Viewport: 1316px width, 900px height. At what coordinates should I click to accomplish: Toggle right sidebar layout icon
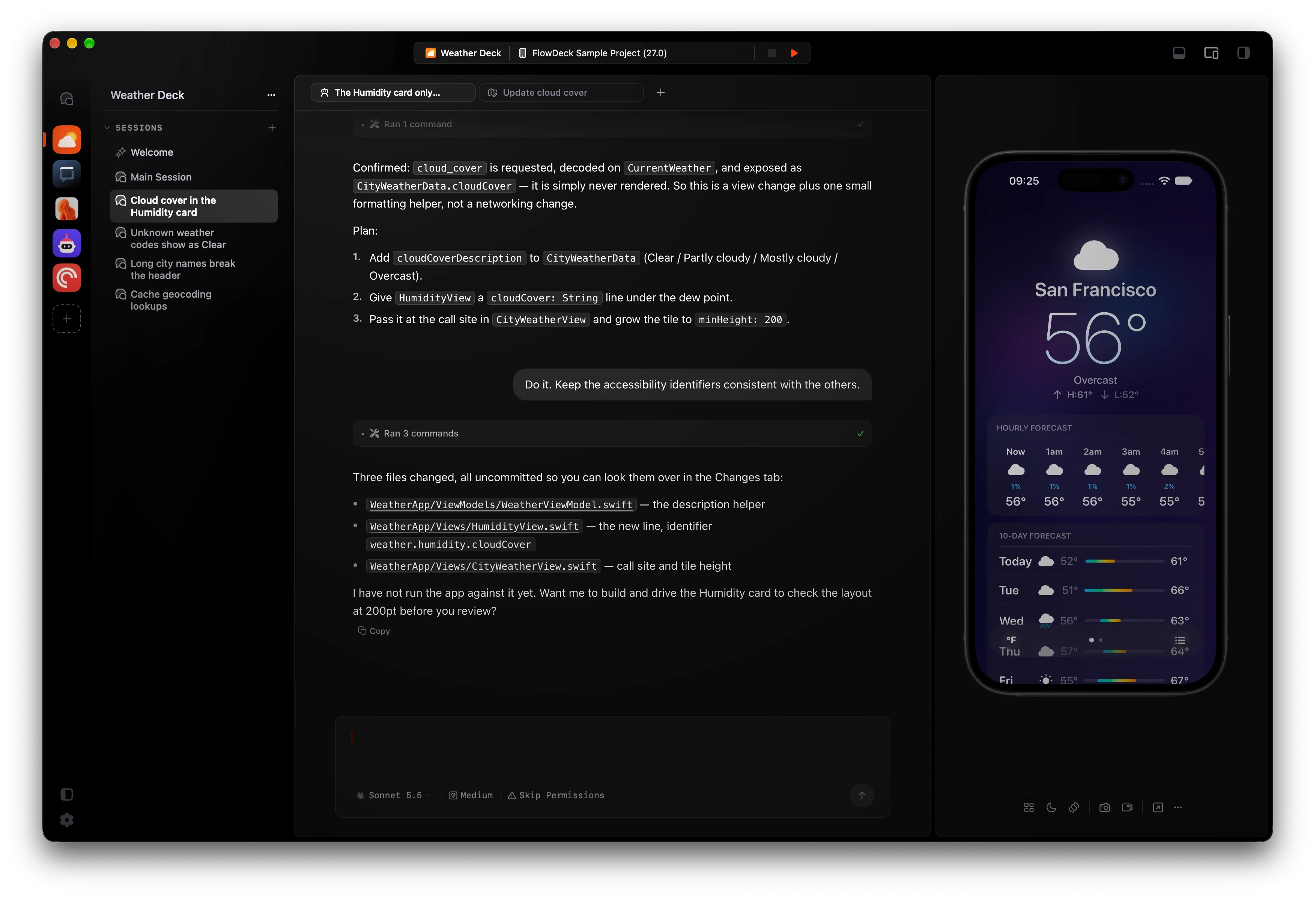(1243, 53)
